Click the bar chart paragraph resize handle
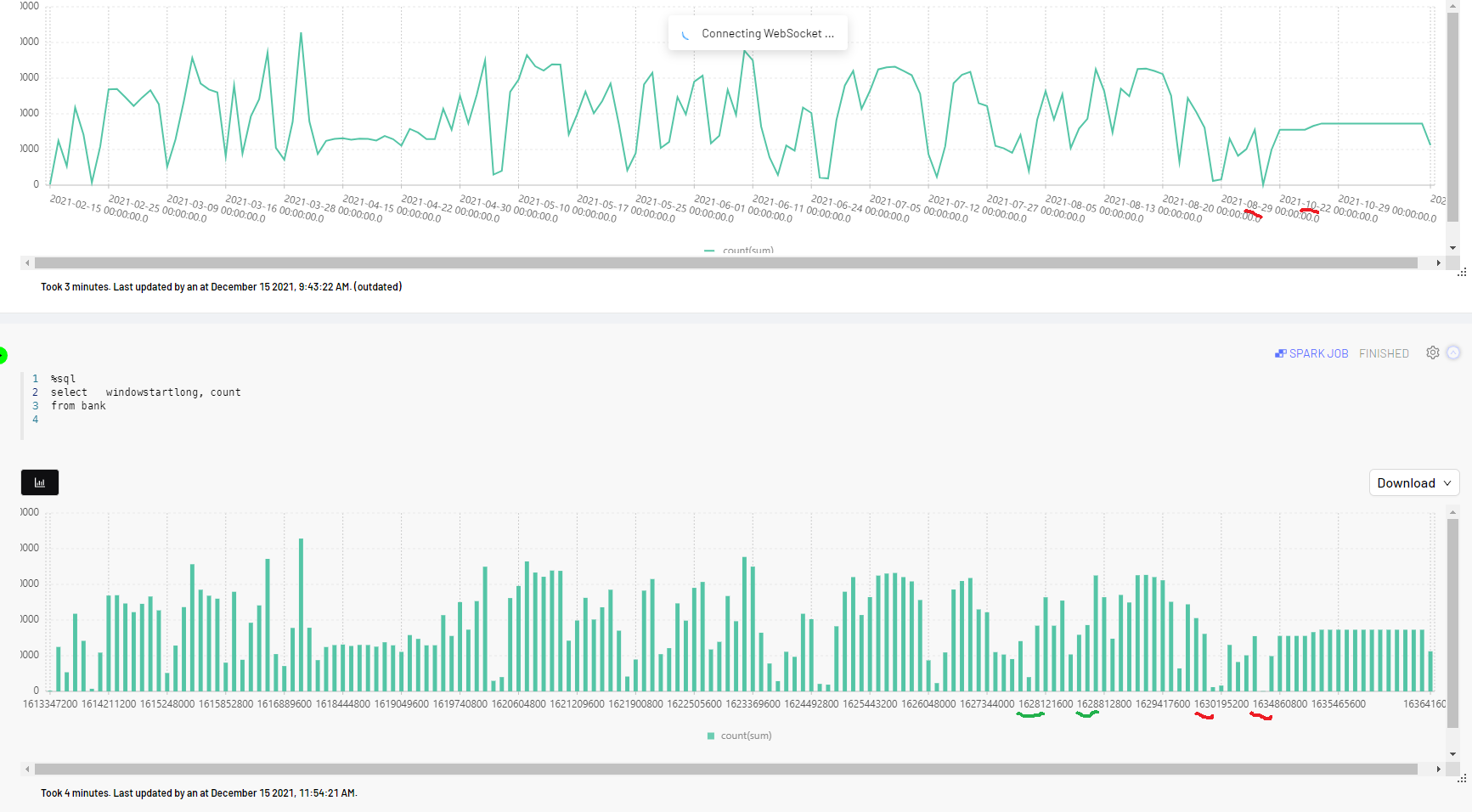The height and width of the screenshot is (812, 1472). 1462,778
